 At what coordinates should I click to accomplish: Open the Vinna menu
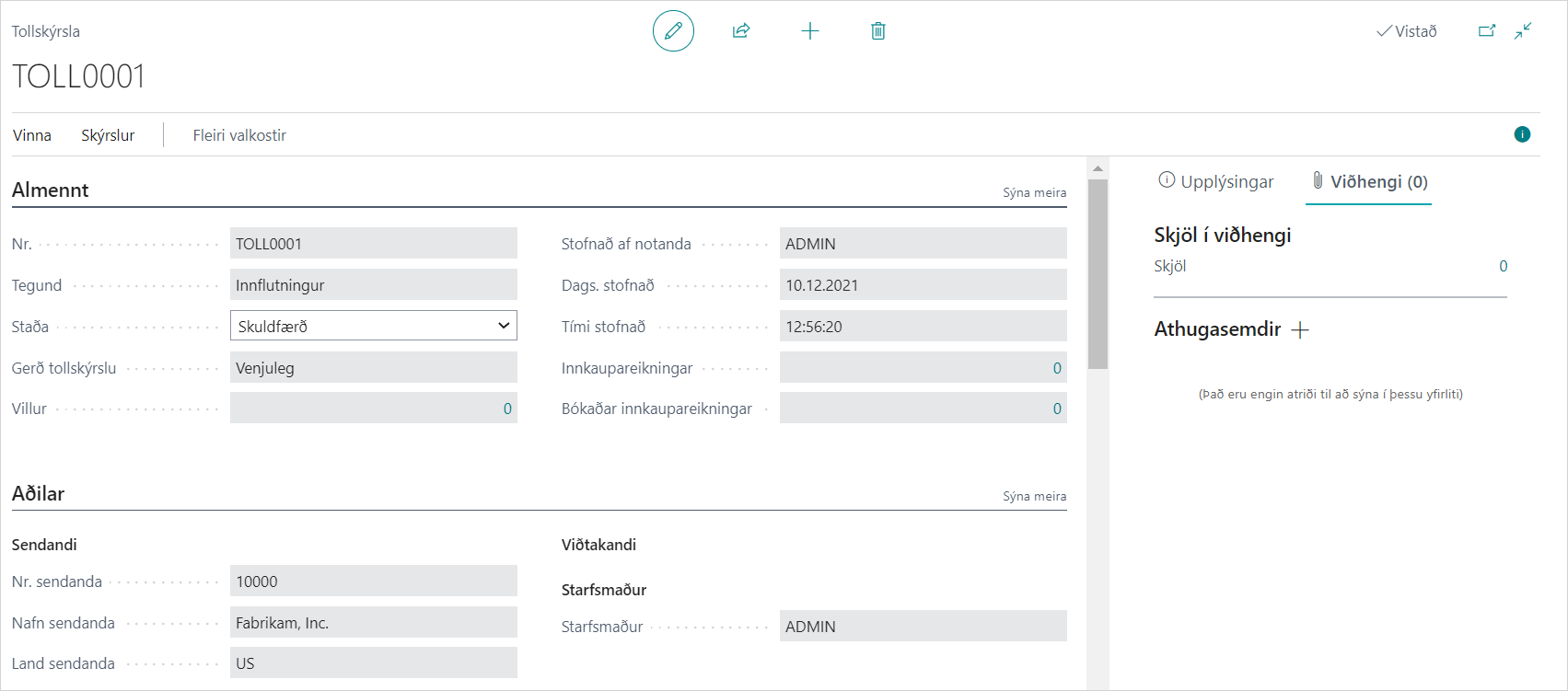coord(32,135)
